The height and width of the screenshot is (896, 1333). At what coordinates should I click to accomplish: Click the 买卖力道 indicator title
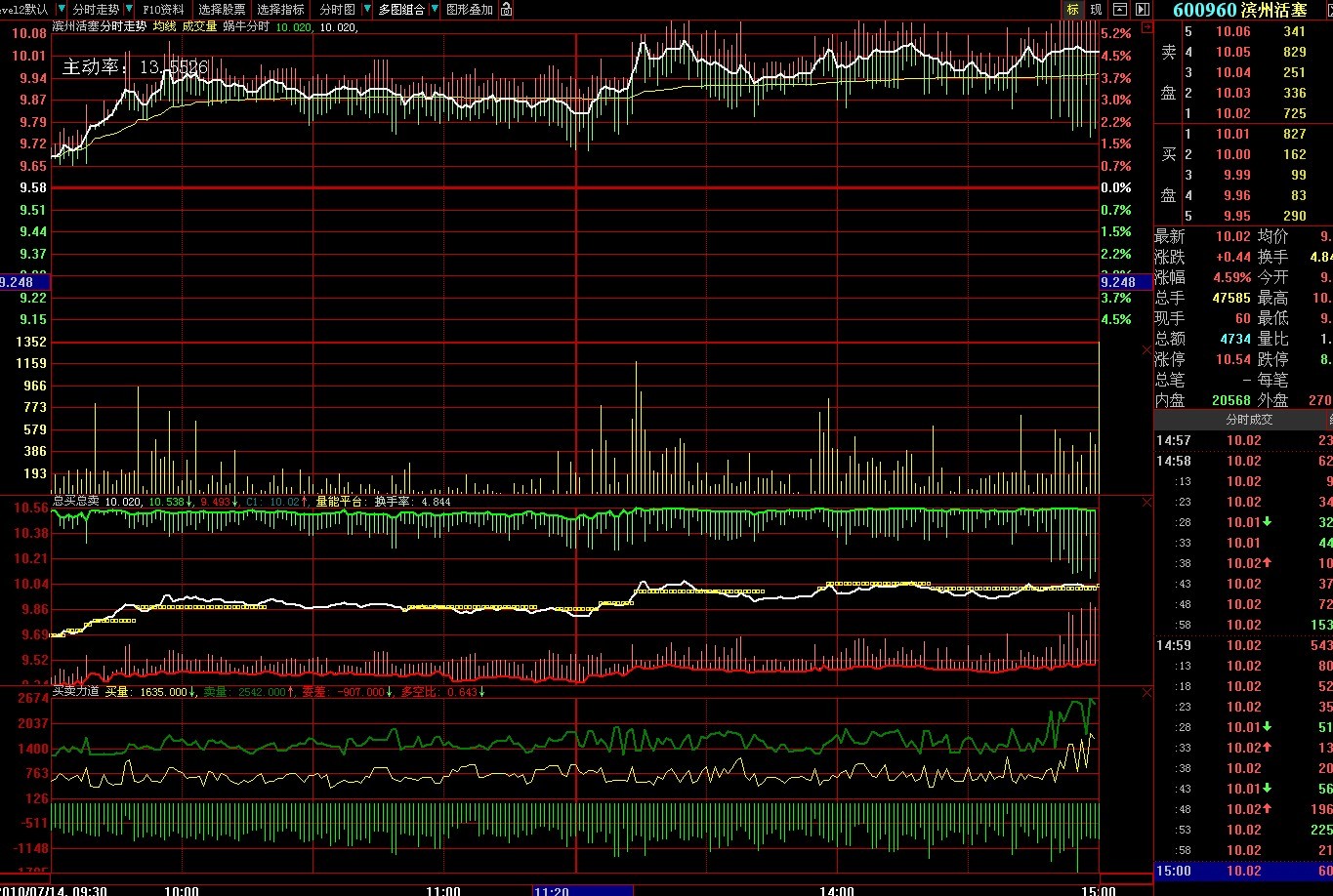pos(76,691)
